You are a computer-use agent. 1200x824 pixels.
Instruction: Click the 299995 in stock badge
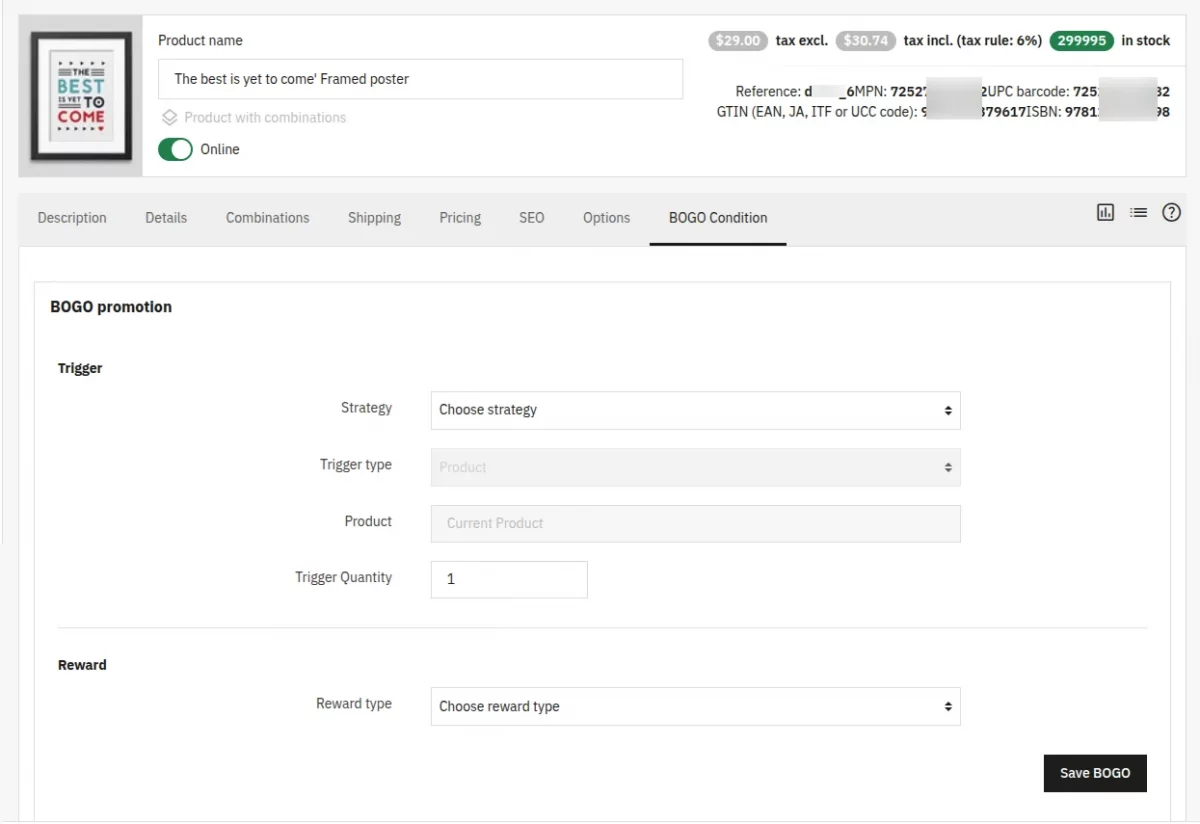point(1081,41)
